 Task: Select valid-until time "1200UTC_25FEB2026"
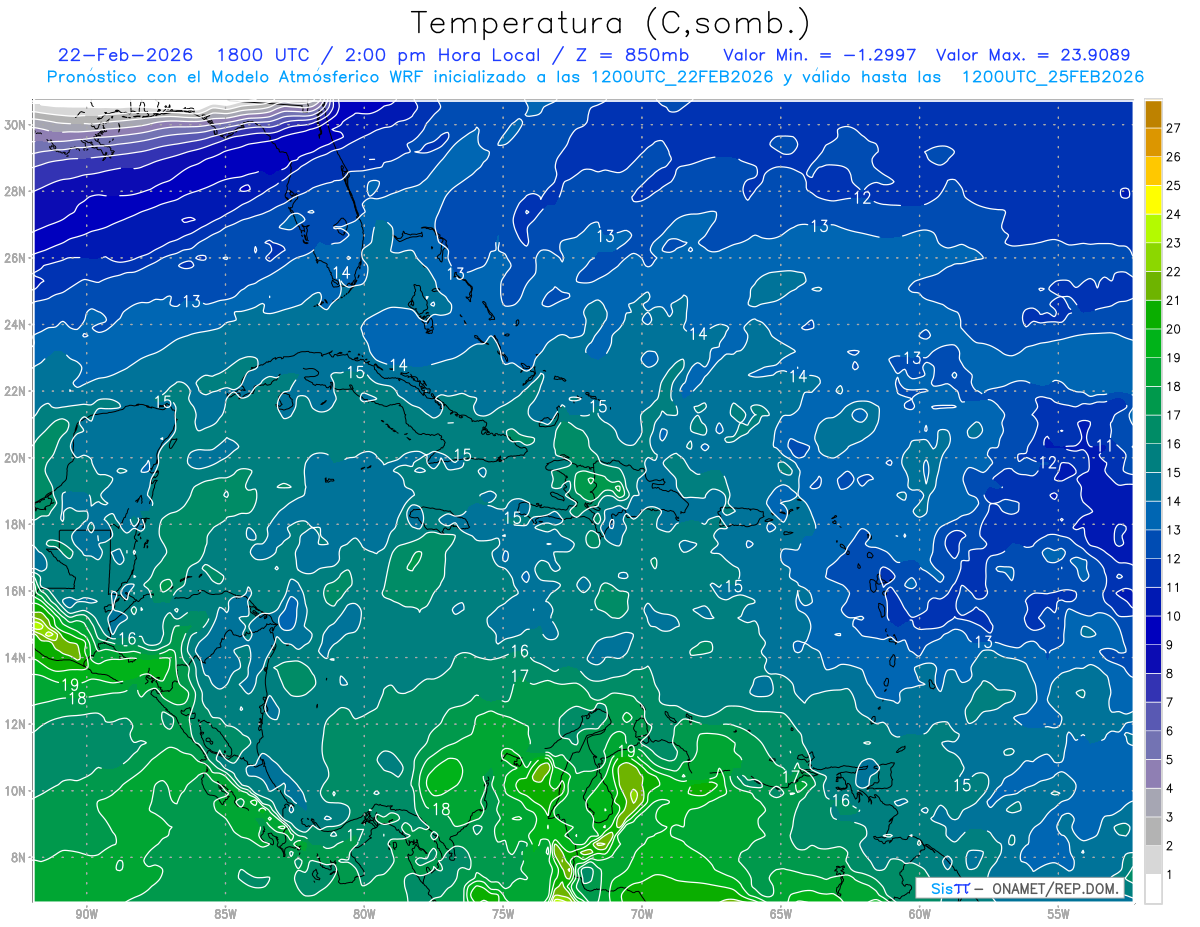1053,77
